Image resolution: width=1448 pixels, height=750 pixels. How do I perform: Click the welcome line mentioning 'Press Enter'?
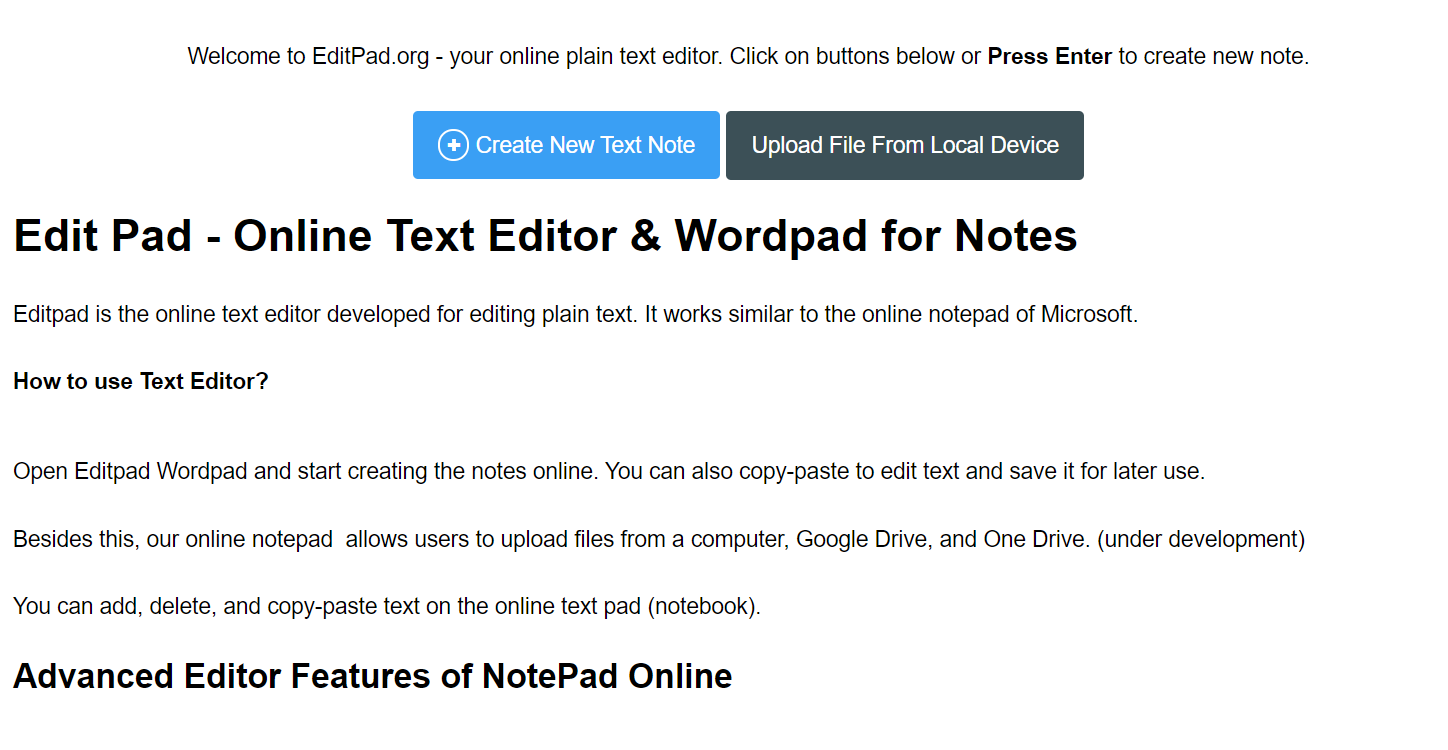748,56
